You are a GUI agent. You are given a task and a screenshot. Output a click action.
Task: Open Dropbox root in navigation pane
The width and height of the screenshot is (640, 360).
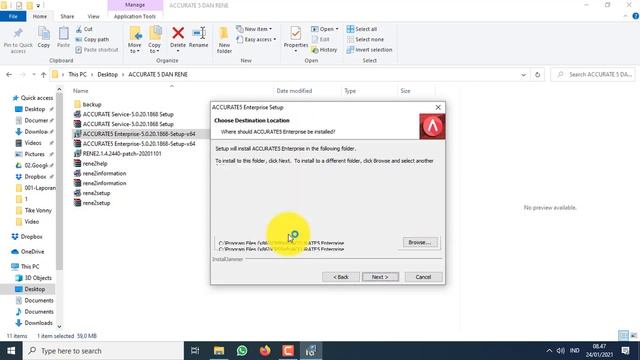point(27,237)
